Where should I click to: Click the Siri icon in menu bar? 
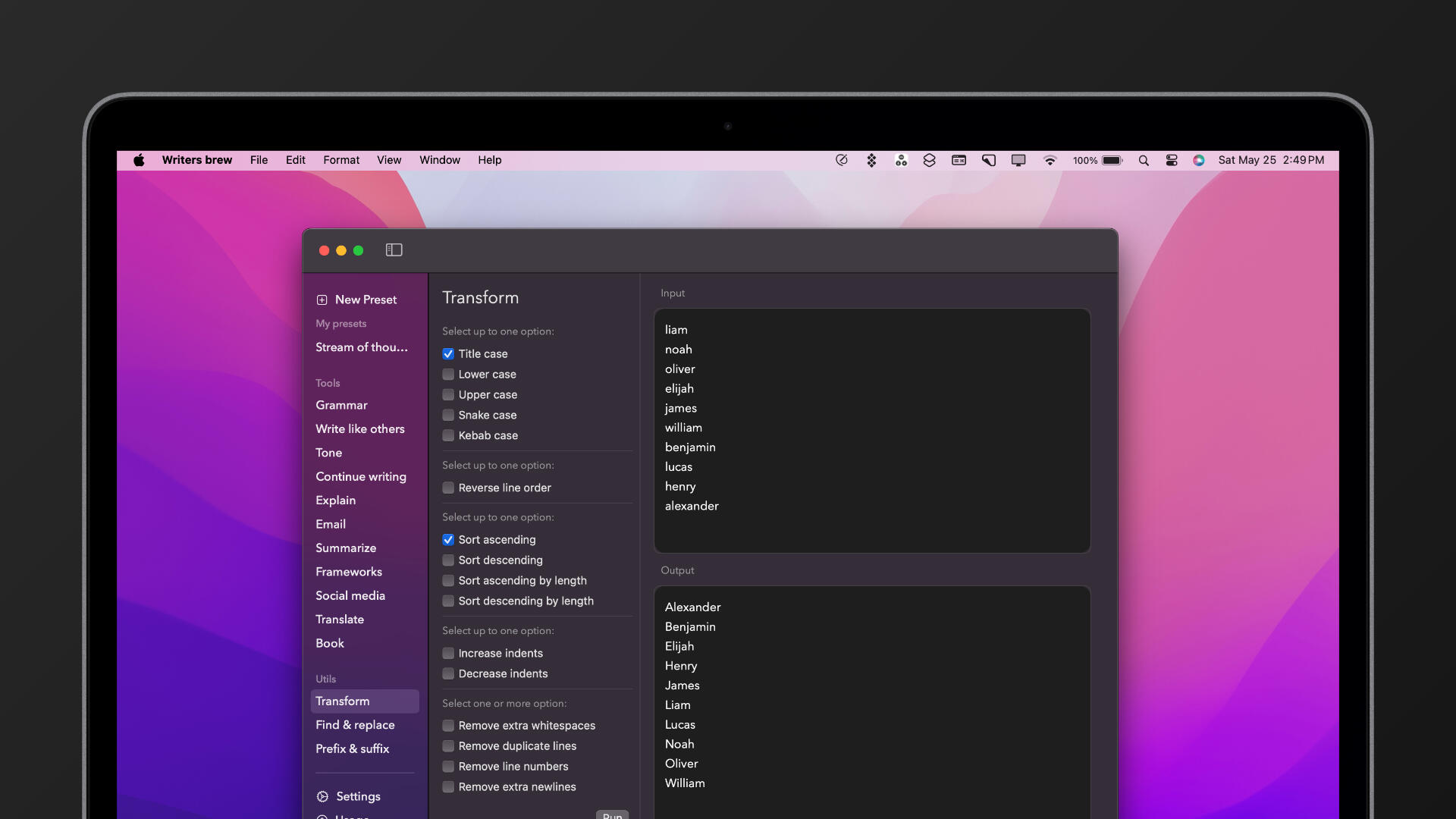[1199, 161]
